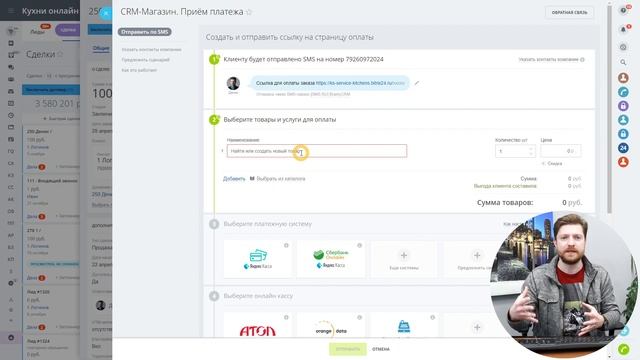Click the pencil icon to edit SMS text
Screen dimensions: 640x360
click(417, 83)
